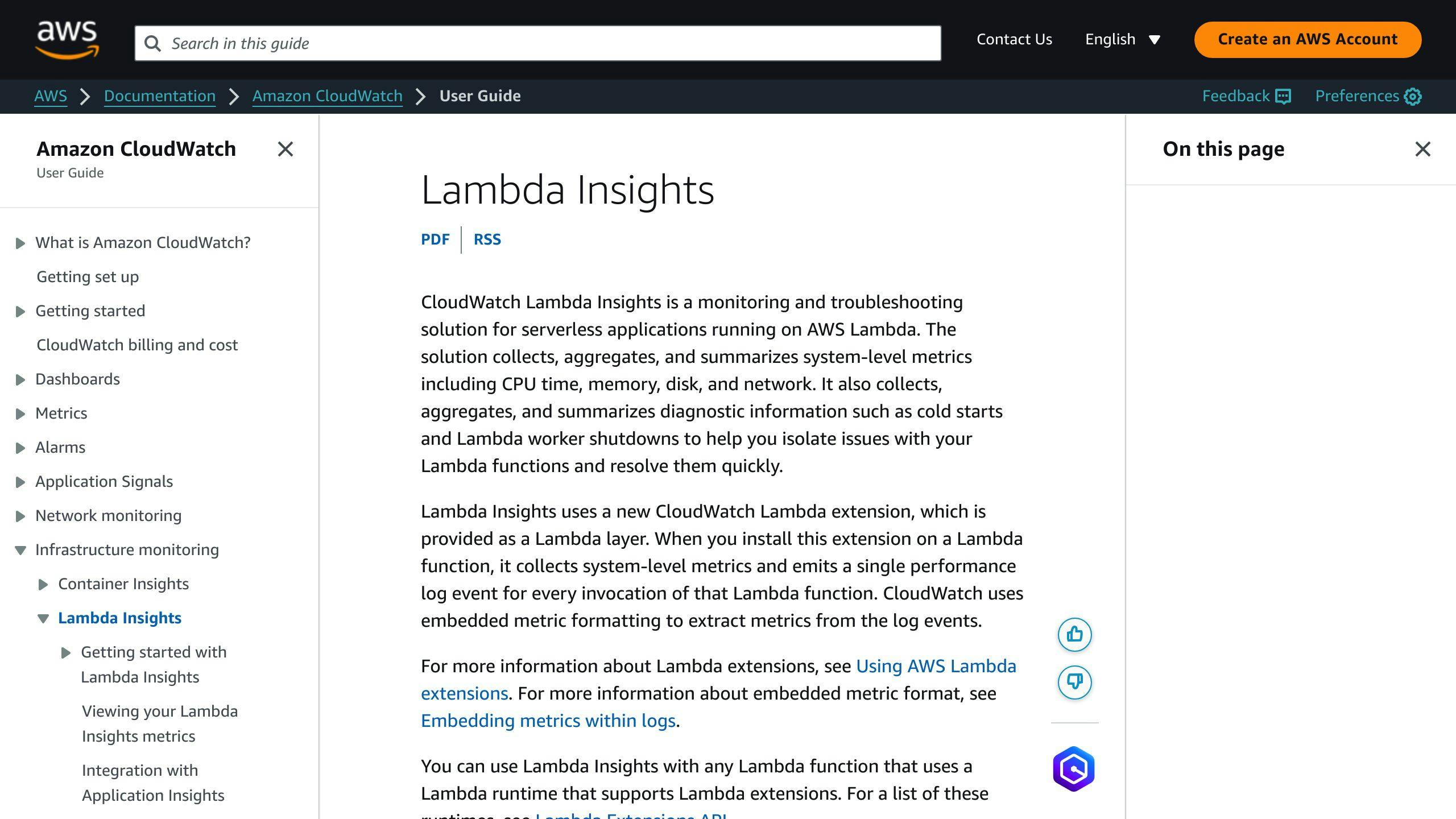Screen dimensions: 1456x819
Task: Click the thumbs down feedback icon
Action: (1075, 682)
